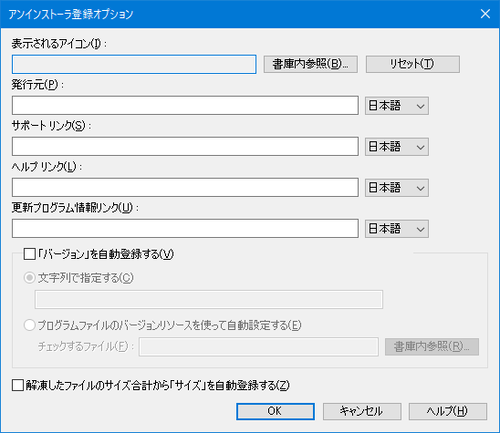Click the 発行元 publisher text field
This screenshot has height=433, width=500.
(x=185, y=105)
